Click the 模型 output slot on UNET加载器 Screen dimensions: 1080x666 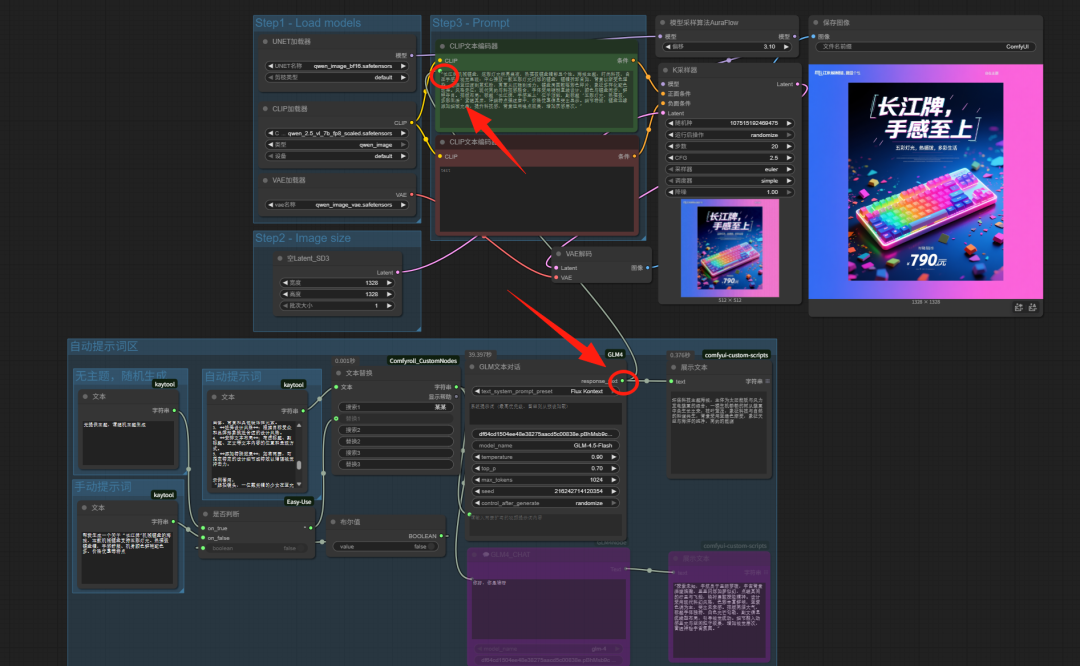[412, 55]
